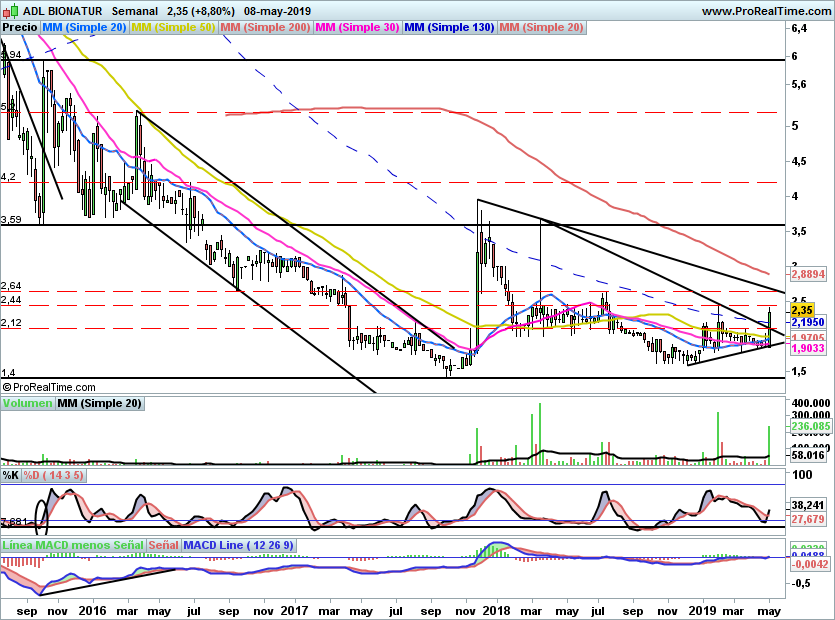Screen dimensions: 835x620
Task: Click the 38,241 stochastic value
Action: pos(808,505)
